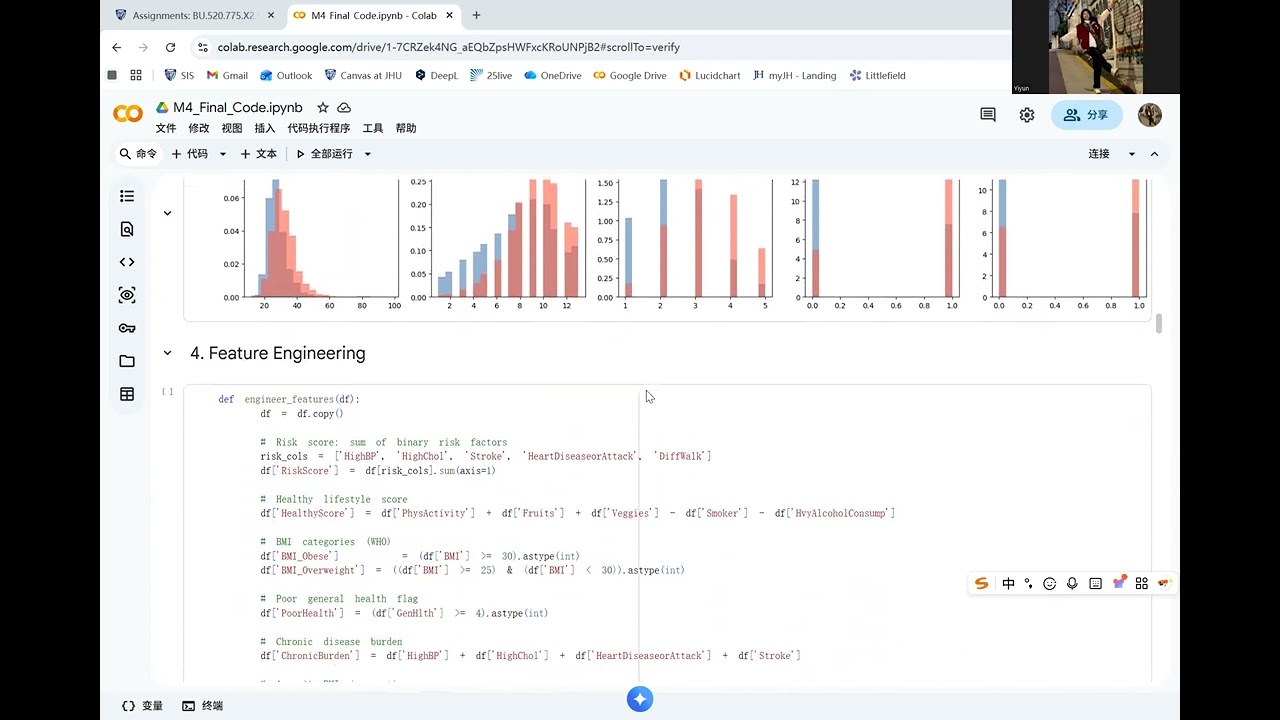Open a new browser tab

click(476, 15)
